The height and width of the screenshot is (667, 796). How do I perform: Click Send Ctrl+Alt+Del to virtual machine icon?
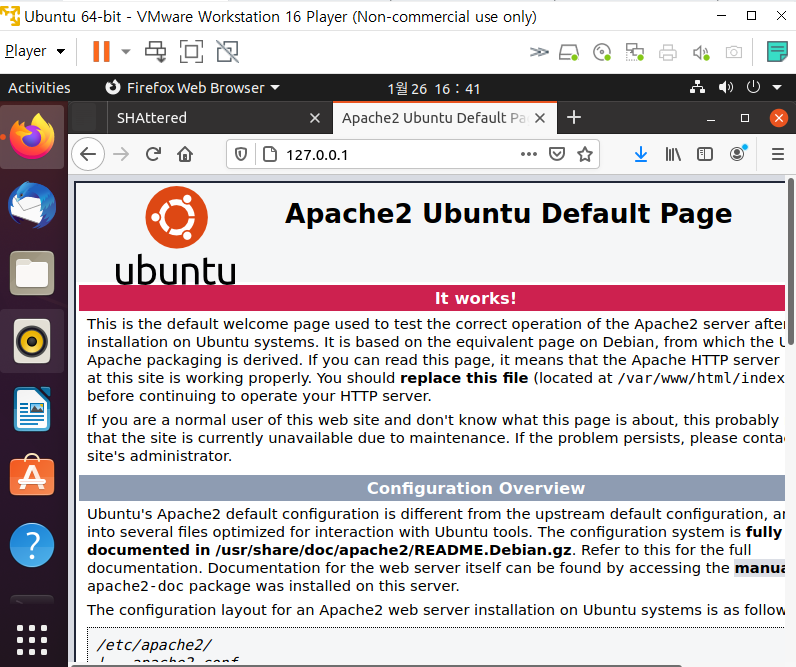coord(155,51)
